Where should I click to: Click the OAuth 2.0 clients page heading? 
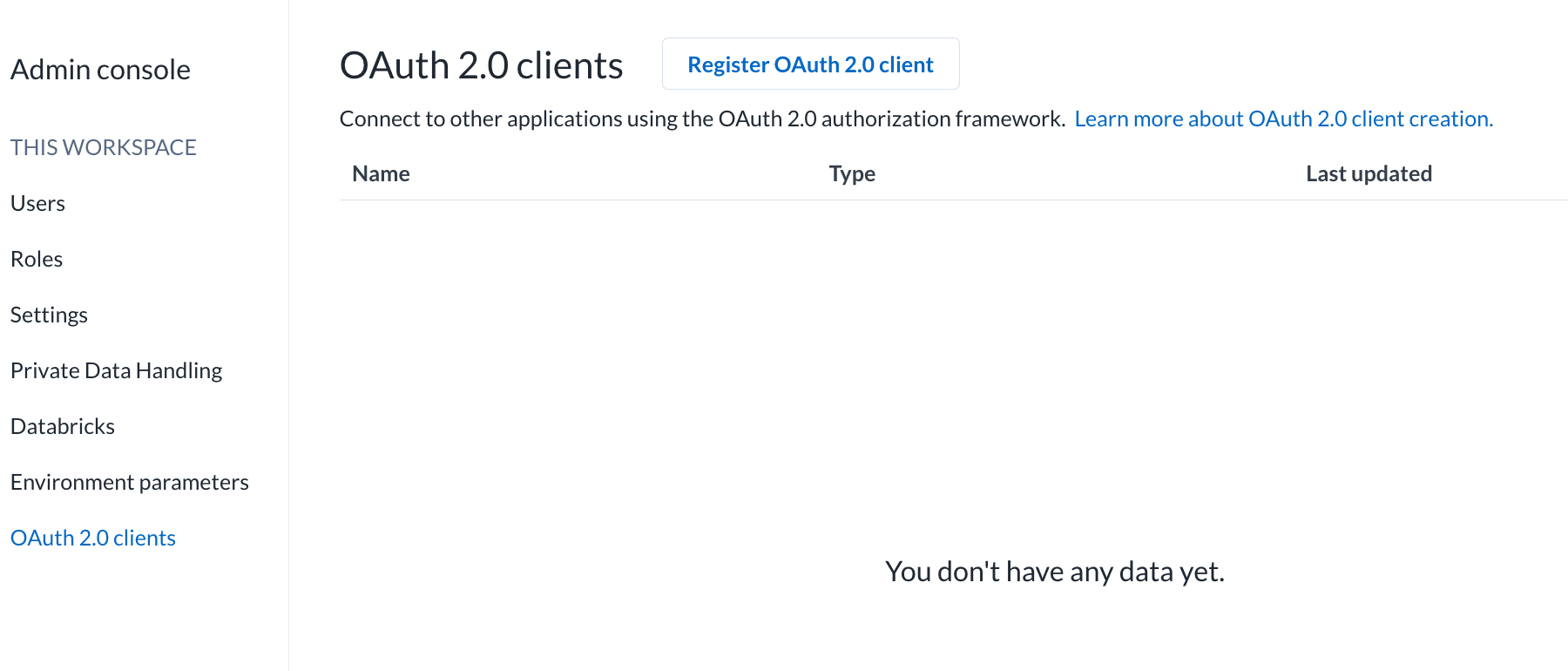tap(481, 65)
